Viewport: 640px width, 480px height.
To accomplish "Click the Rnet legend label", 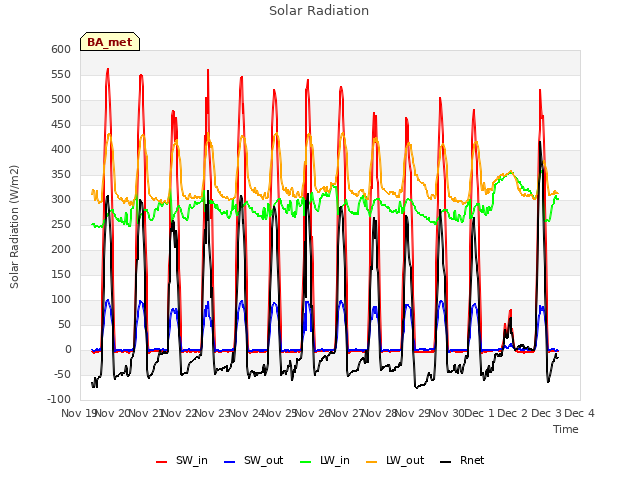I will (x=472, y=460).
